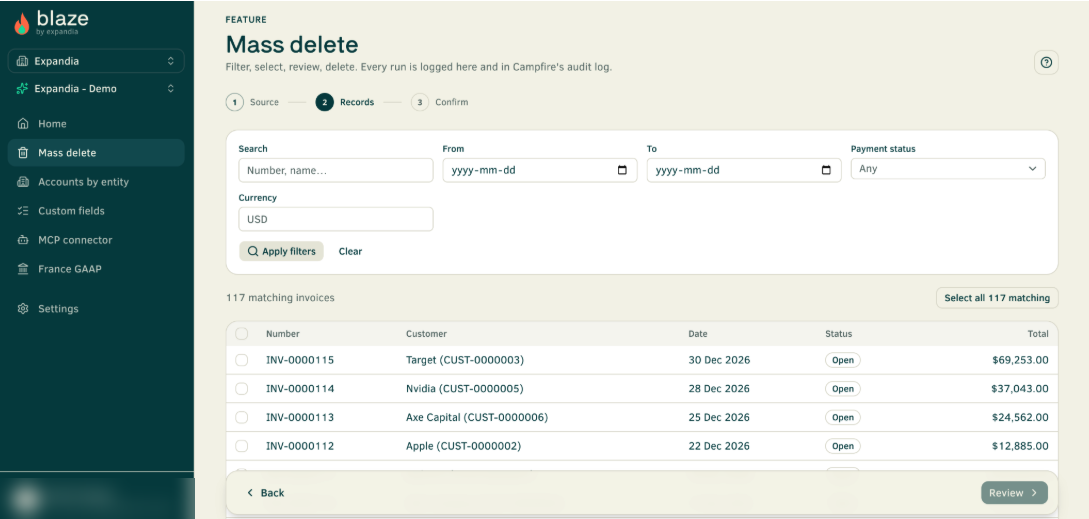
Task: Click customer Axe Capital (CUST-0000006)
Action: (477, 418)
